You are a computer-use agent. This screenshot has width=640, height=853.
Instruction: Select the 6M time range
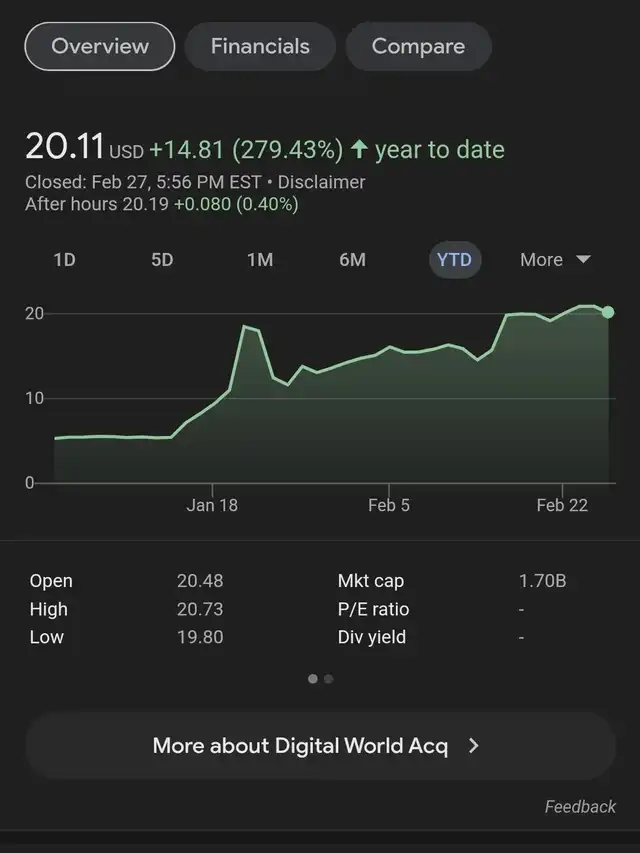tap(352, 260)
